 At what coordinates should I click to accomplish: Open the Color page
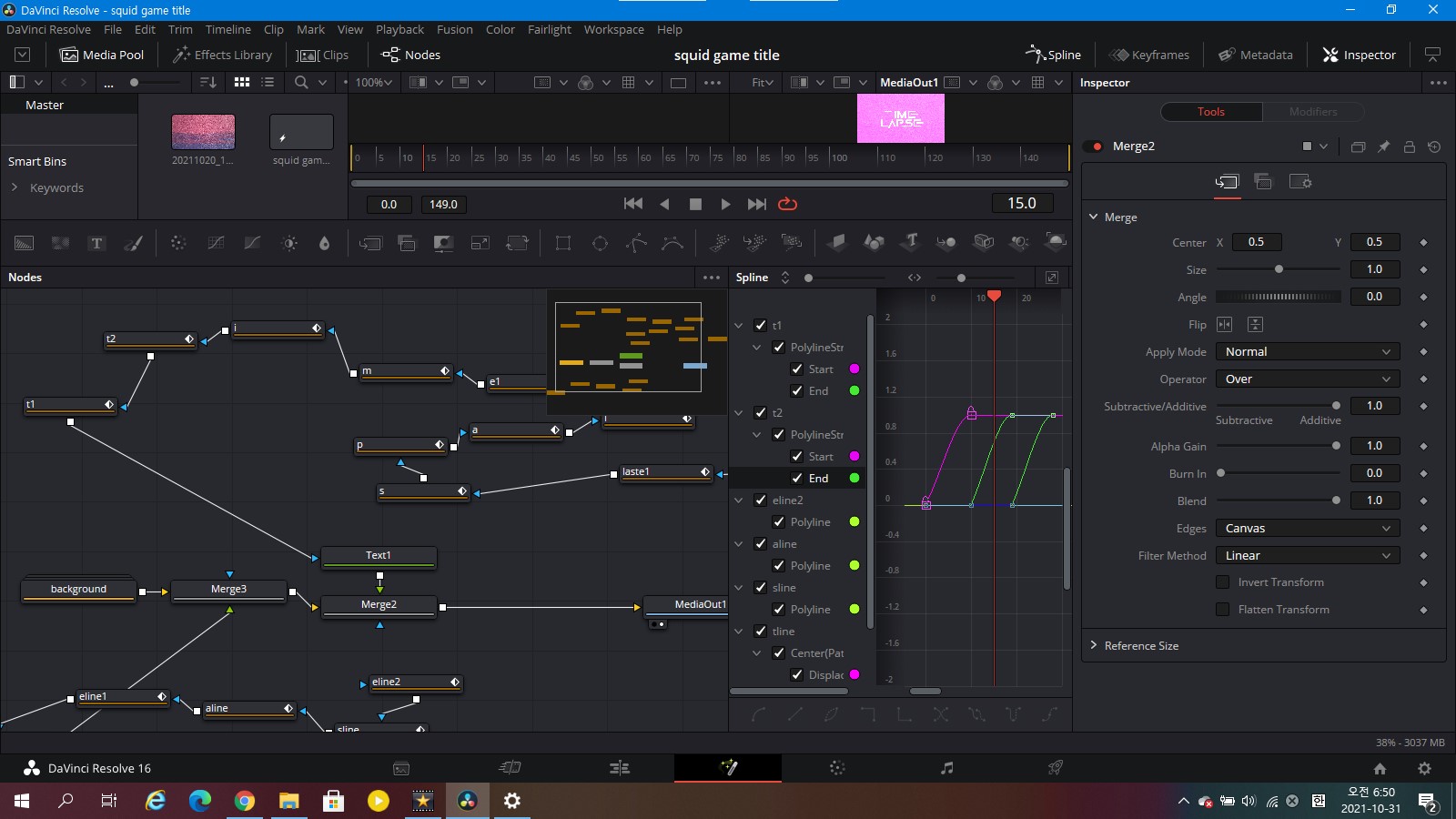(x=837, y=768)
